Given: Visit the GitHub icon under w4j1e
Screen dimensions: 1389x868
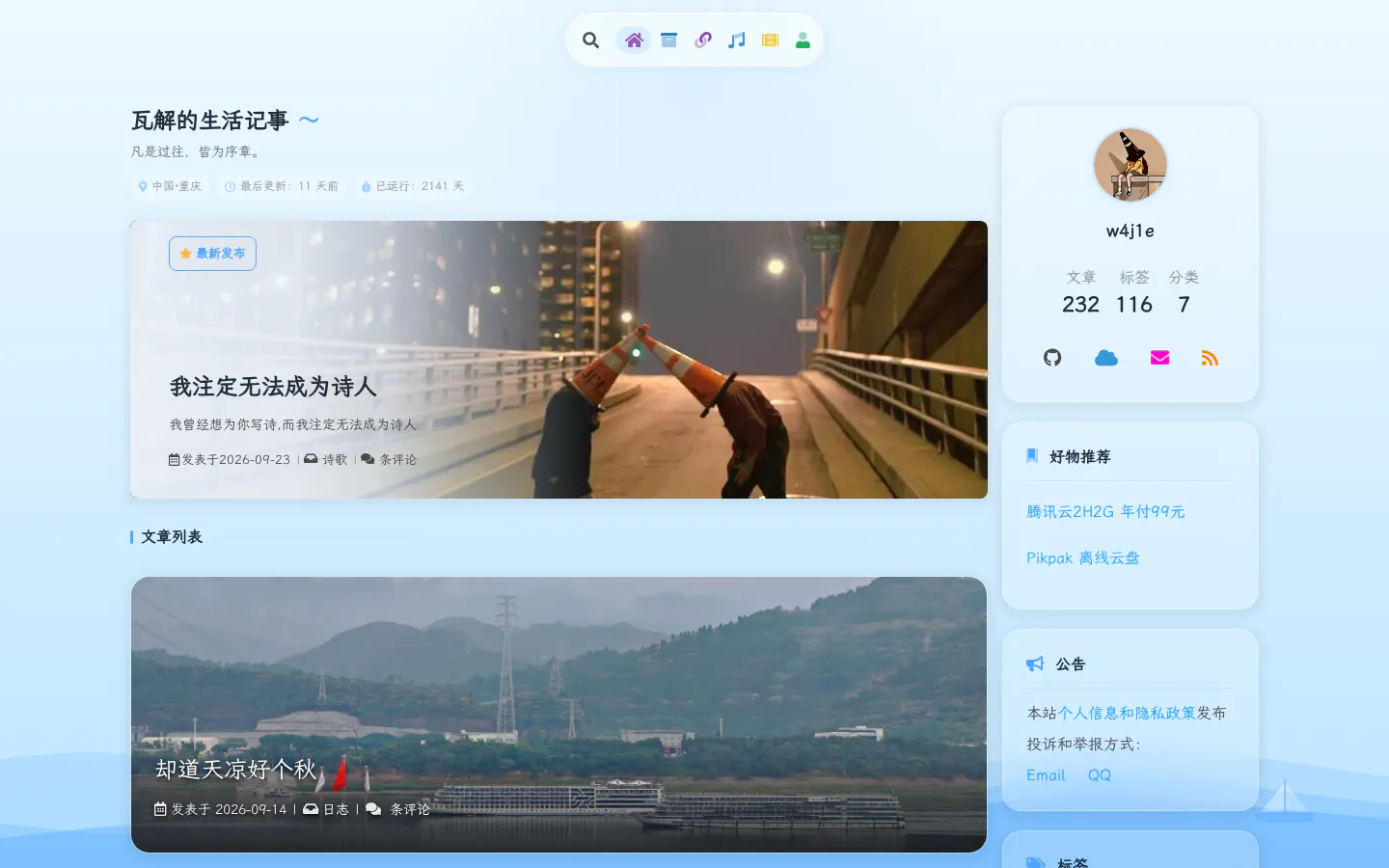Looking at the screenshot, I should pyautogui.click(x=1052, y=358).
